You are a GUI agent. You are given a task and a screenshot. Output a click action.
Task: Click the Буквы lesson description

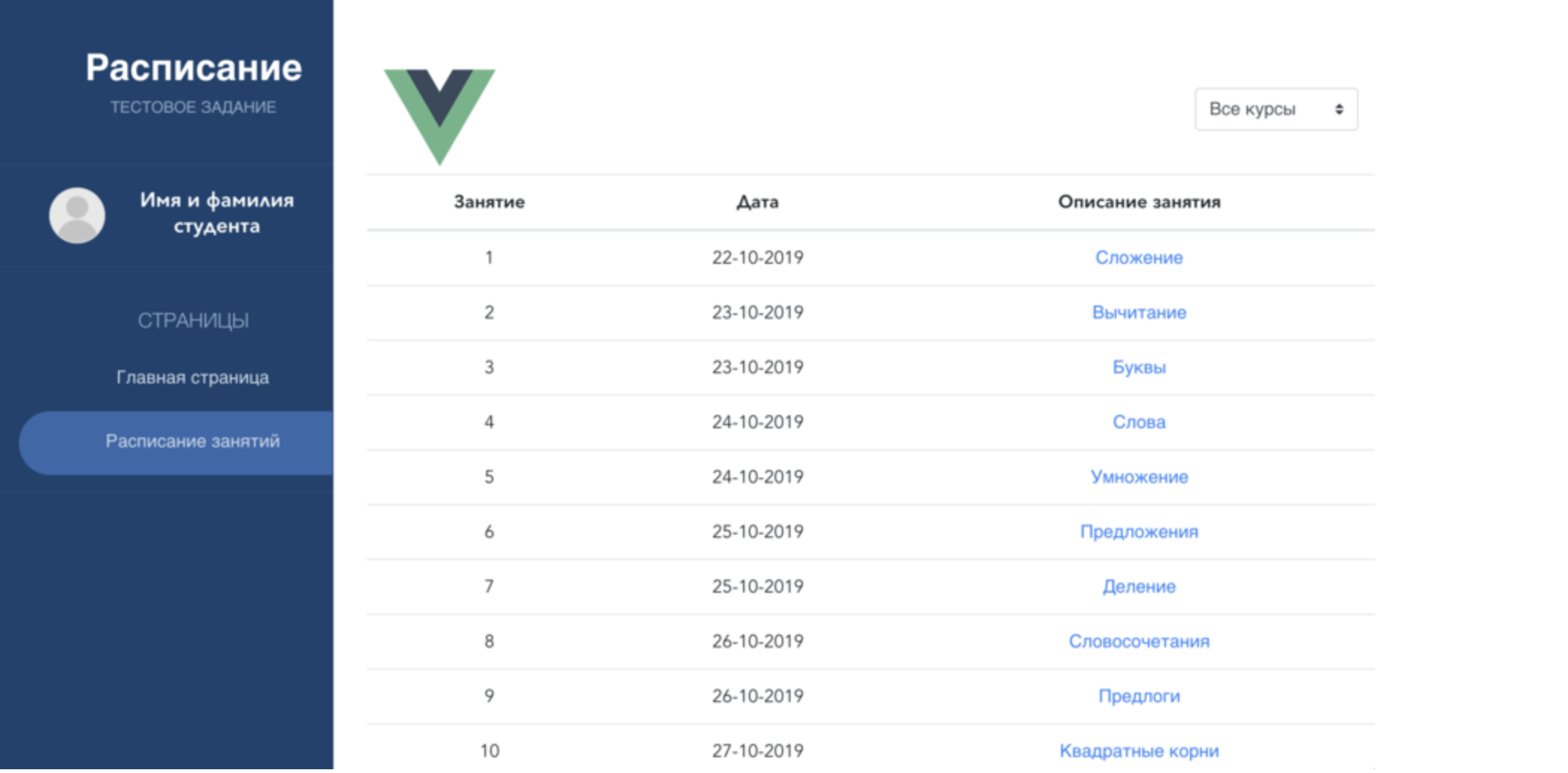pos(1140,367)
